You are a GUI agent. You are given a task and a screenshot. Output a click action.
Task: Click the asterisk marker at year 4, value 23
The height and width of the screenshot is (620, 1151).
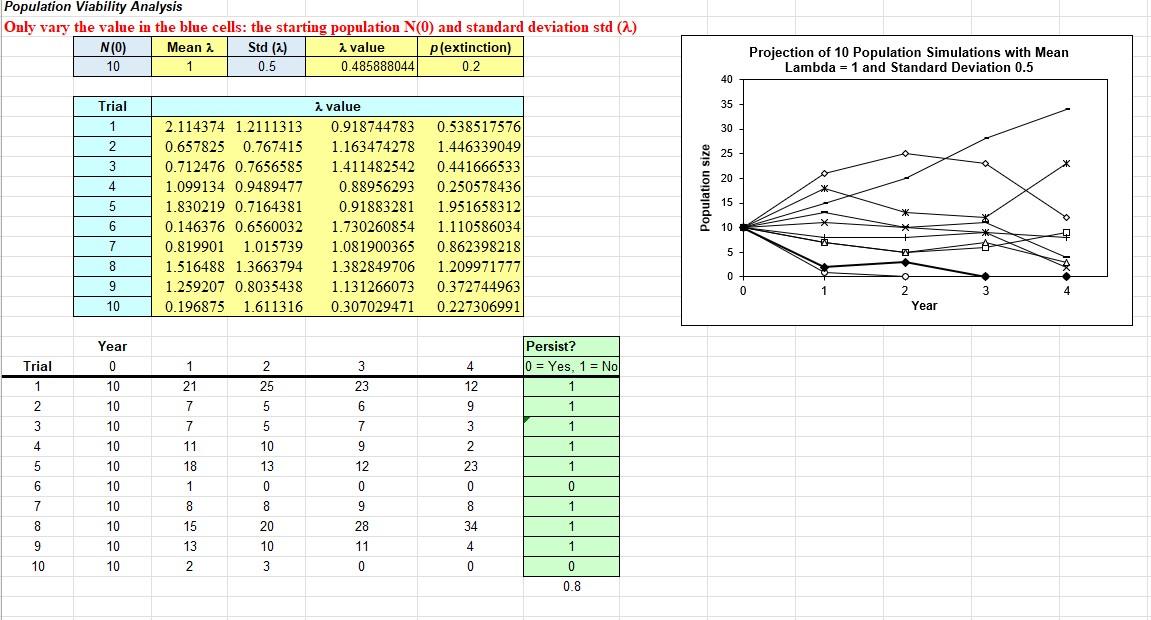coord(1067,163)
